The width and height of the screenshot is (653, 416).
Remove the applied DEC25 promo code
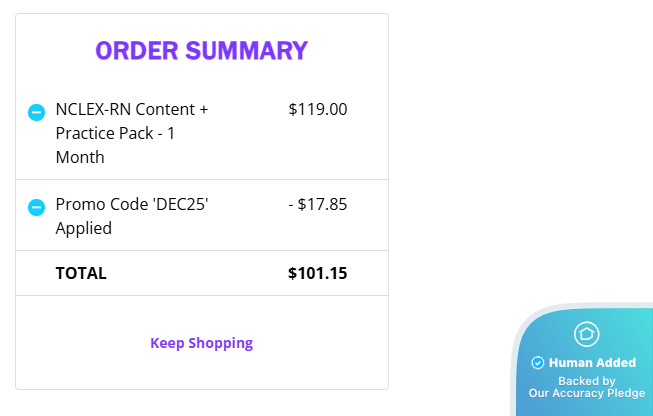36,208
